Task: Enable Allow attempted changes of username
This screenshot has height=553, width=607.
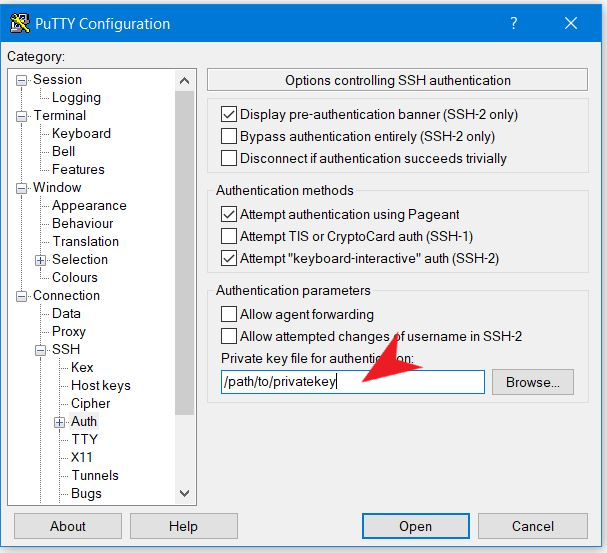Action: tap(229, 336)
